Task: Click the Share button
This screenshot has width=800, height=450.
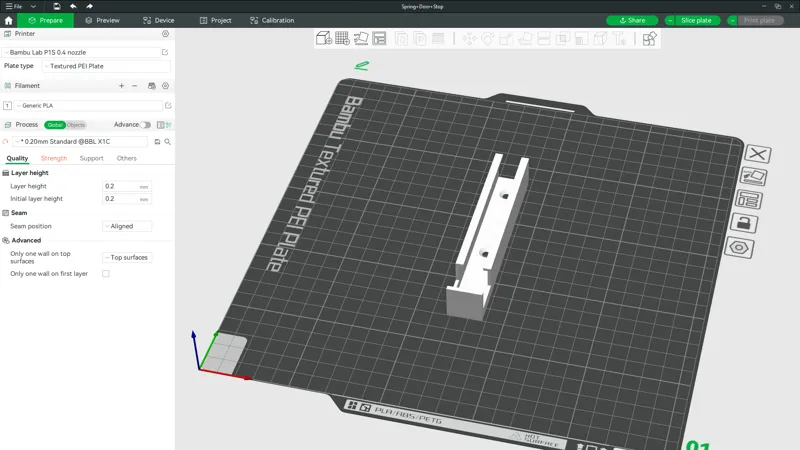Action: 632,20
